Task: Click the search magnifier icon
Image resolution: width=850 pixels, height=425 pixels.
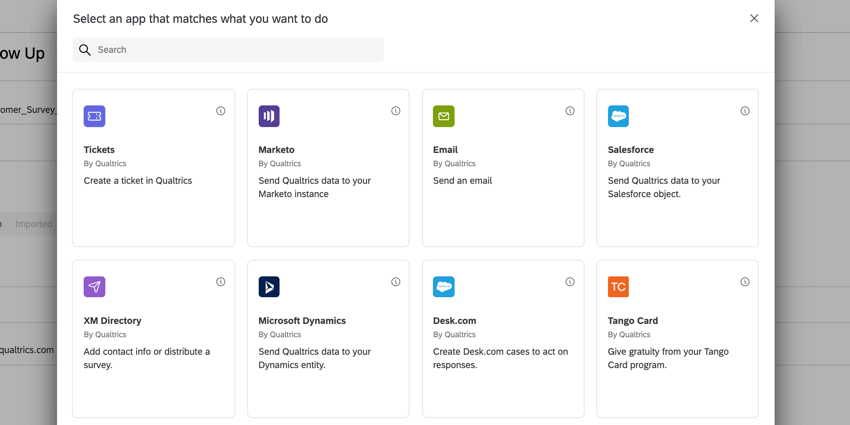Action: coord(85,50)
